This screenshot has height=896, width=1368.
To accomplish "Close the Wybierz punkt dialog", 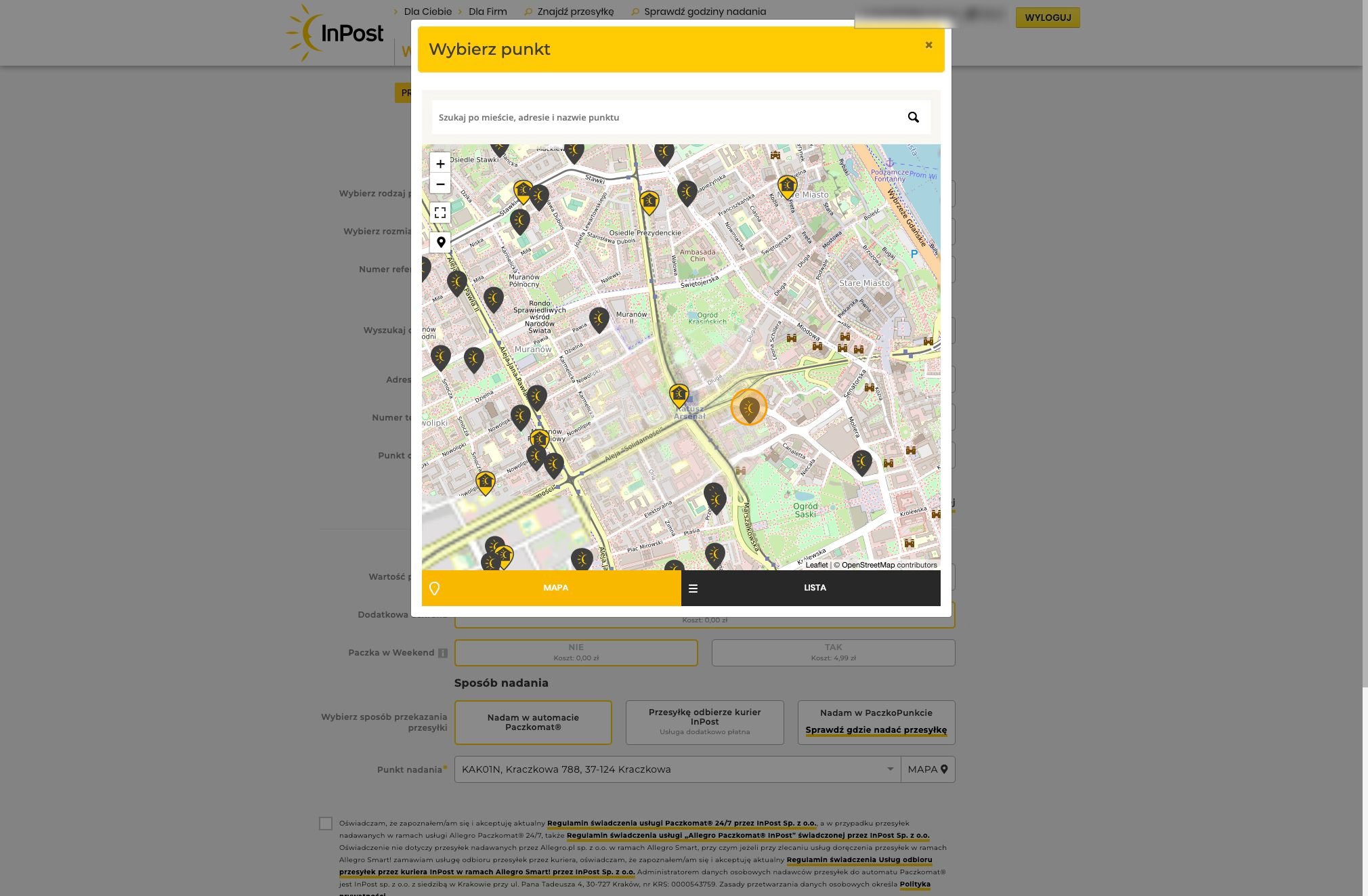I will coord(928,45).
